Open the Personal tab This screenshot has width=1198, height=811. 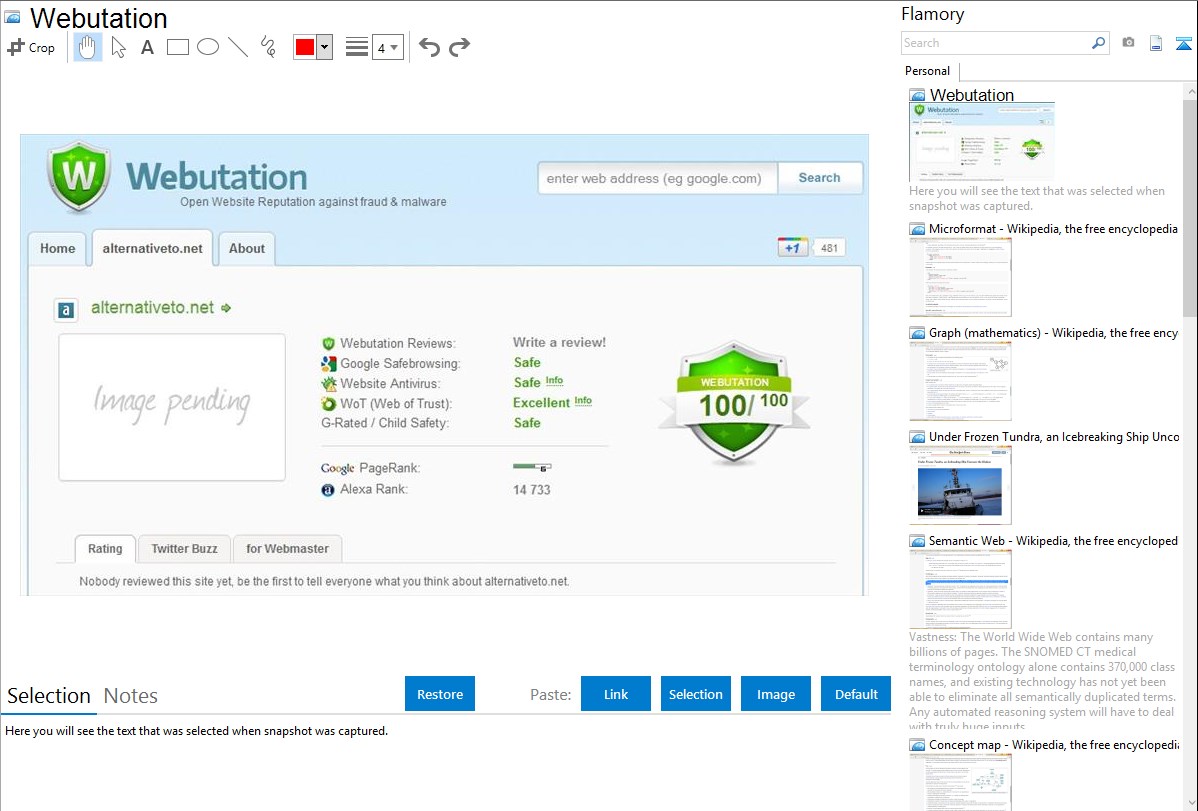(x=927, y=71)
